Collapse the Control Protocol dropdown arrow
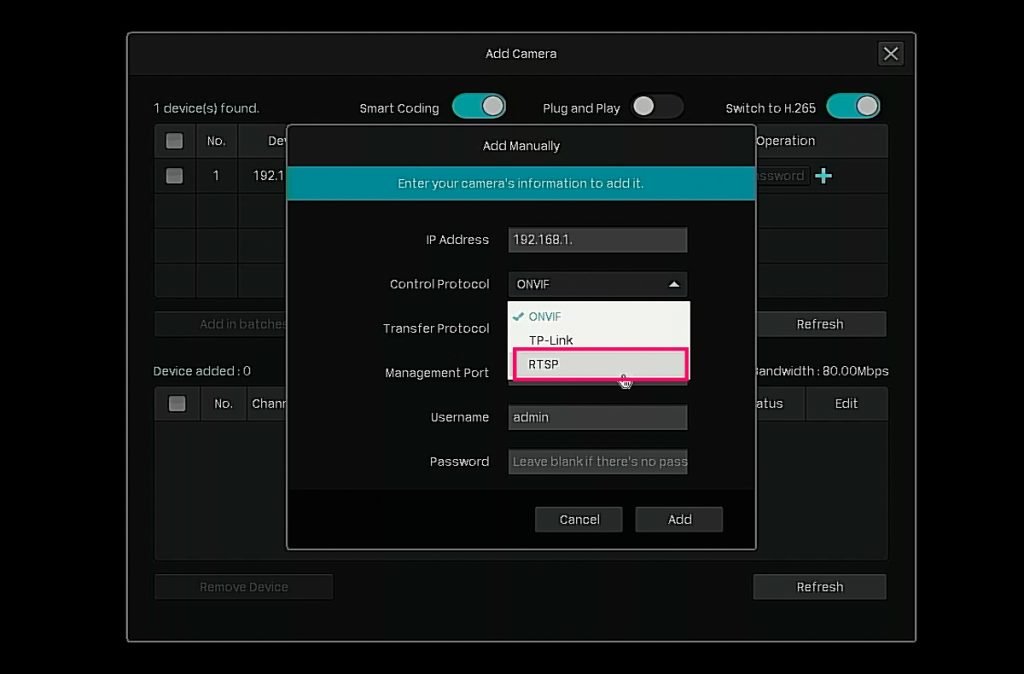The height and width of the screenshot is (674, 1024). tap(674, 285)
